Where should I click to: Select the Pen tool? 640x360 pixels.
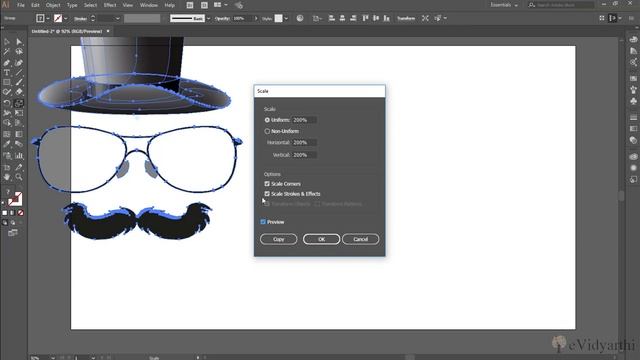[7, 63]
